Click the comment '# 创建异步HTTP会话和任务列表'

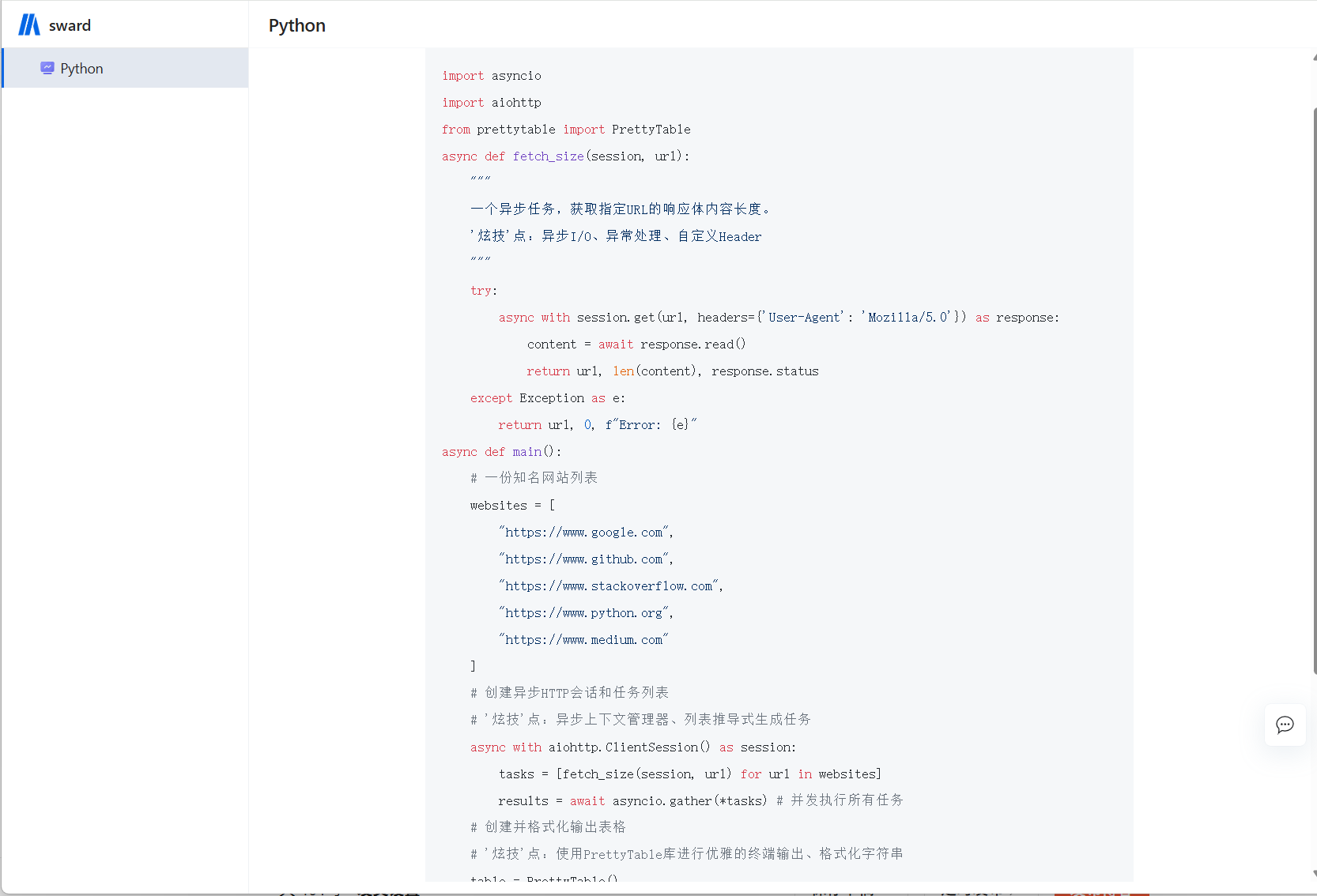click(569, 693)
